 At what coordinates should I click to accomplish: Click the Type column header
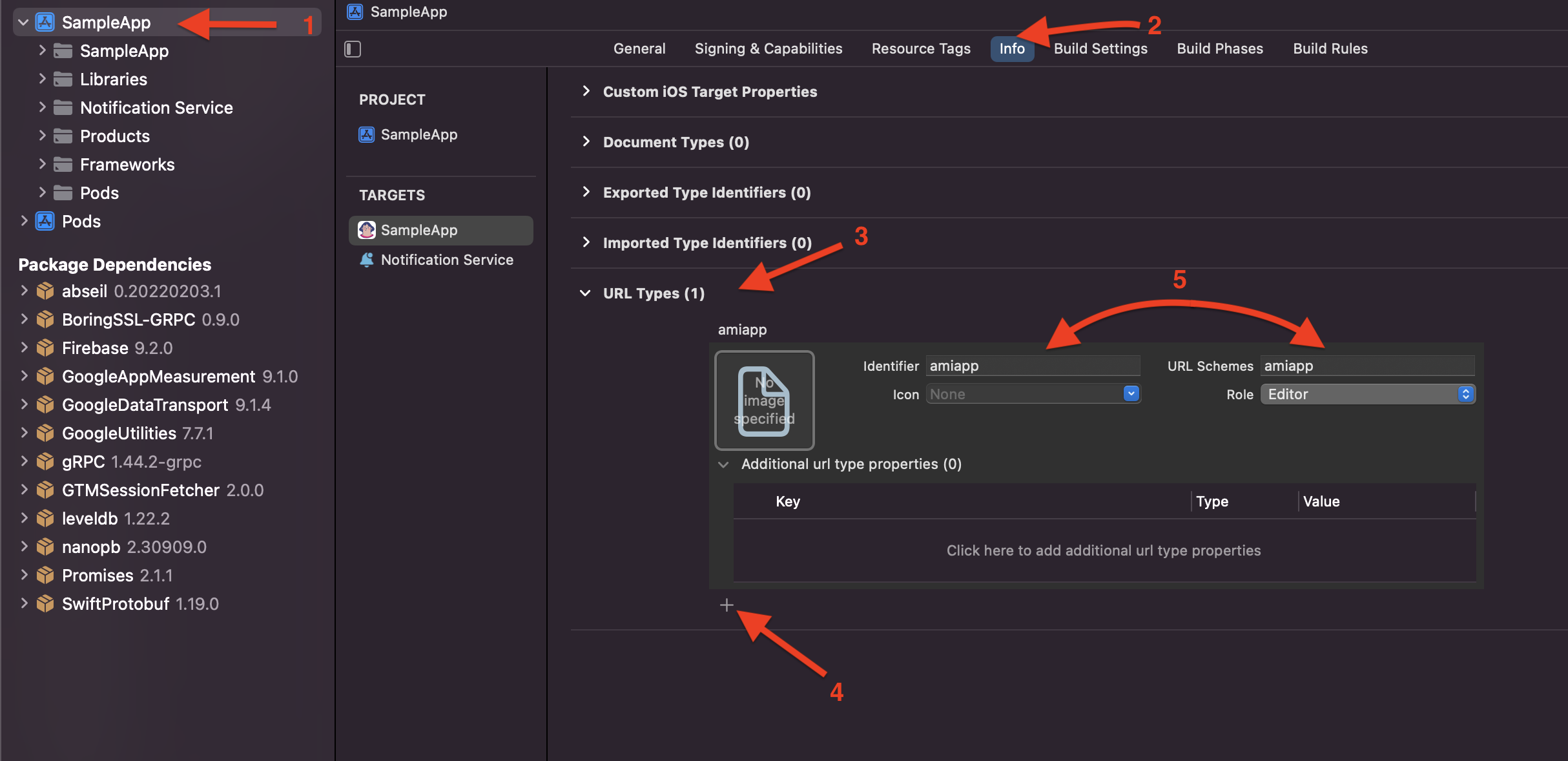point(1212,501)
